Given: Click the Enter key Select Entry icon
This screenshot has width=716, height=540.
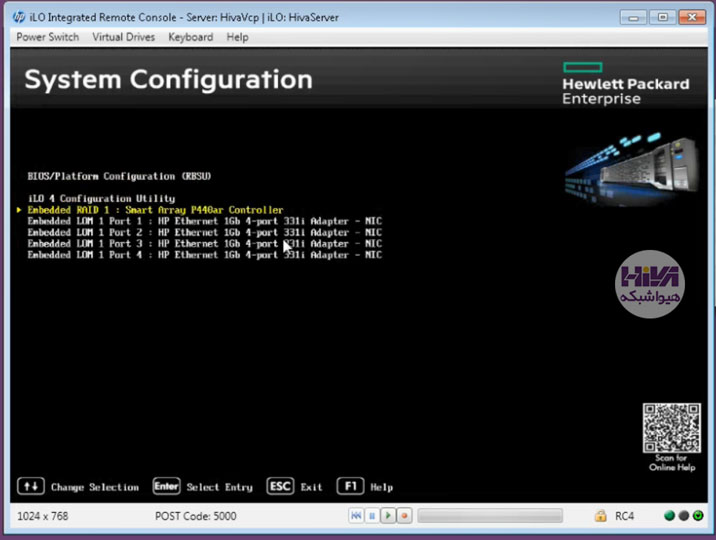Looking at the screenshot, I should 166,486.
